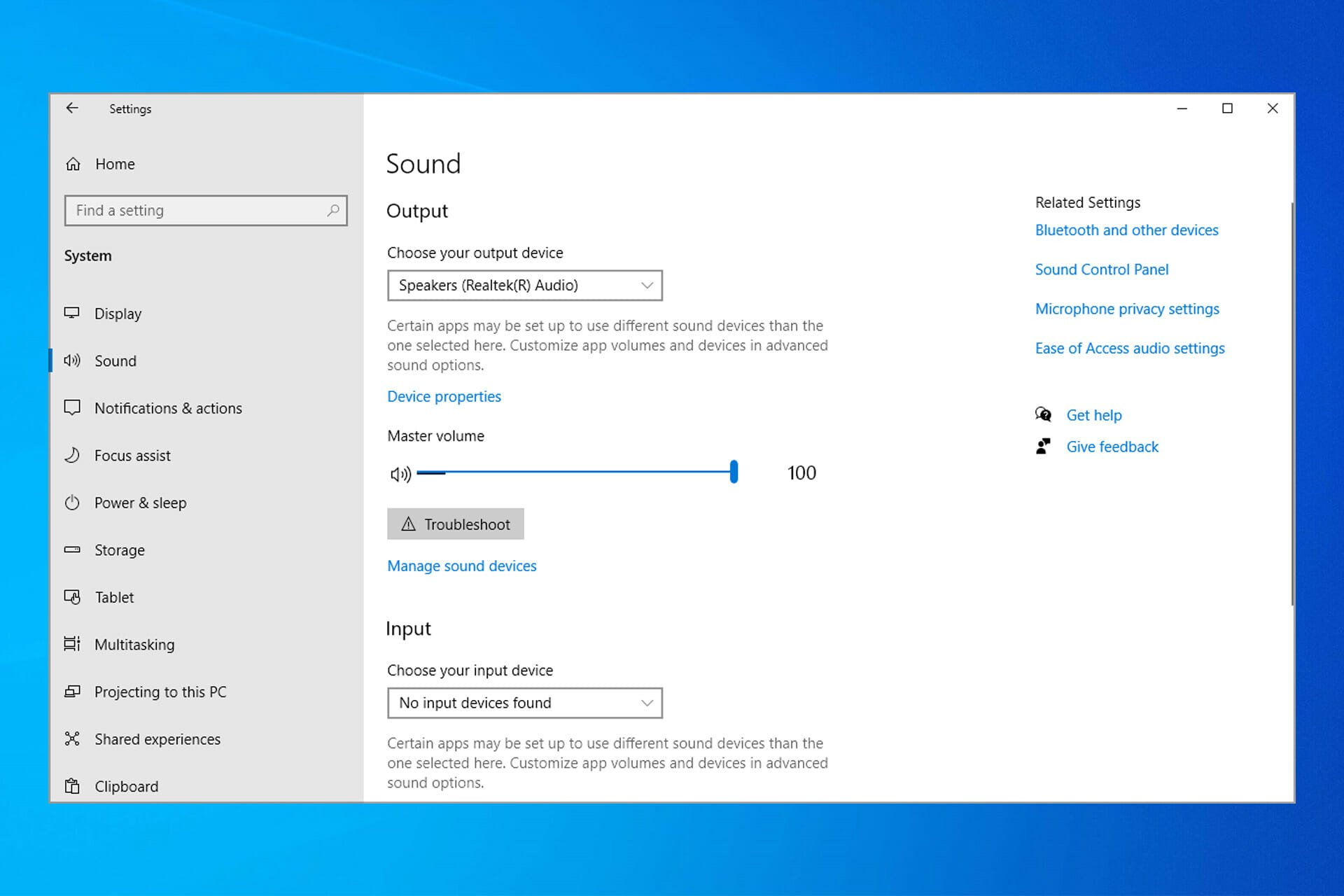Click Manage sound devices link
Image resolution: width=1344 pixels, height=896 pixels.
coord(462,565)
